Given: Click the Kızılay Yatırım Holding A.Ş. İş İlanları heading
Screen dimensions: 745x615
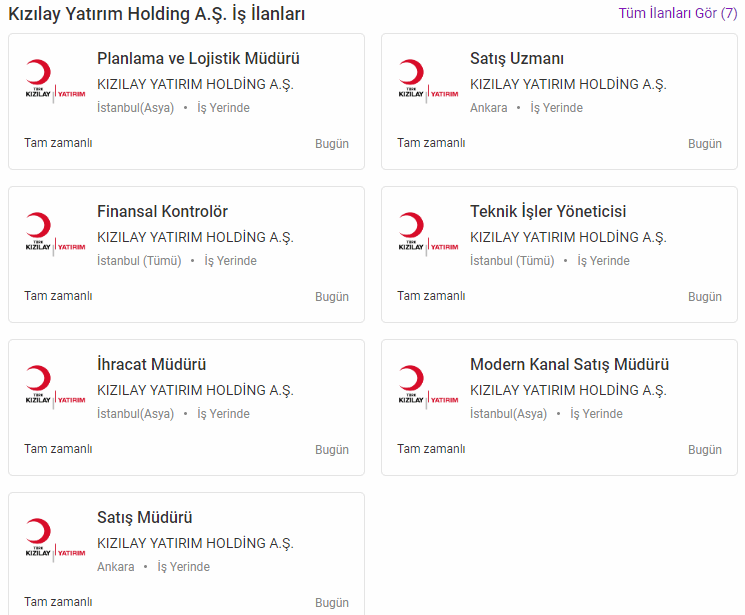Looking at the screenshot, I should tap(157, 14).
